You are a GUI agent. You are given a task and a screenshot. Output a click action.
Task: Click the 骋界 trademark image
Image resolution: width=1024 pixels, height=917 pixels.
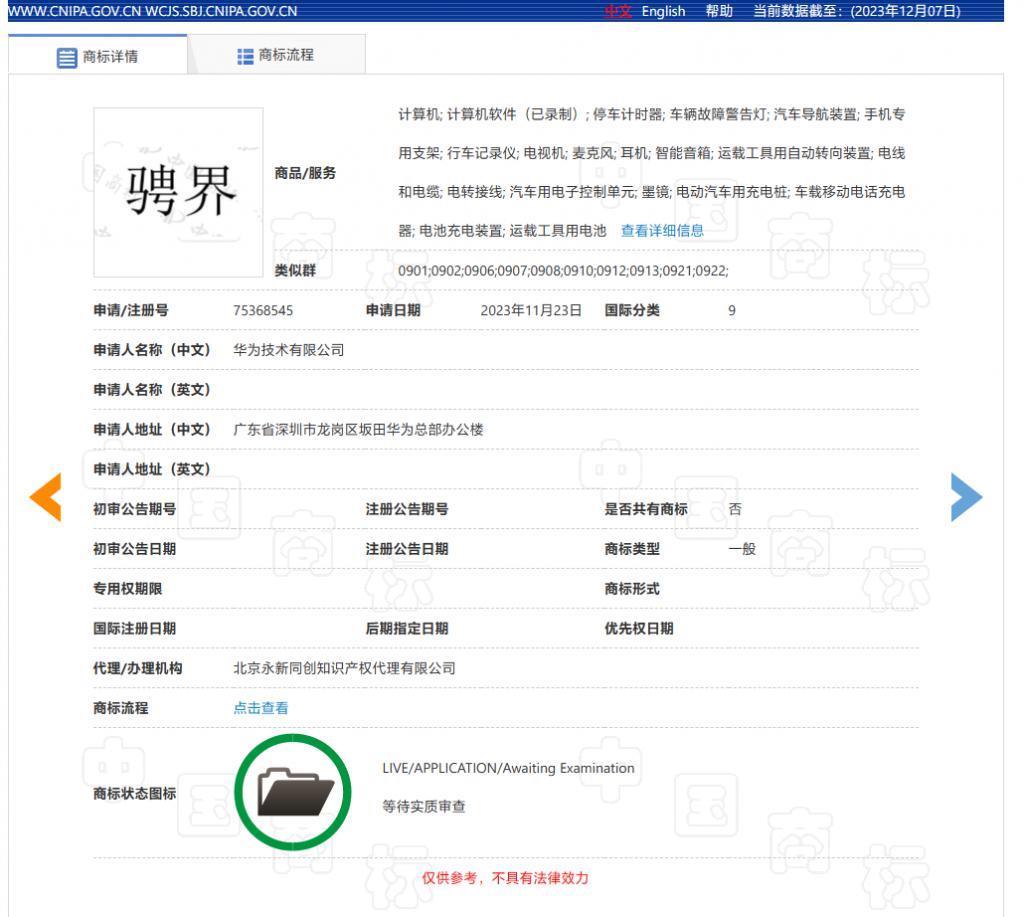(177, 191)
